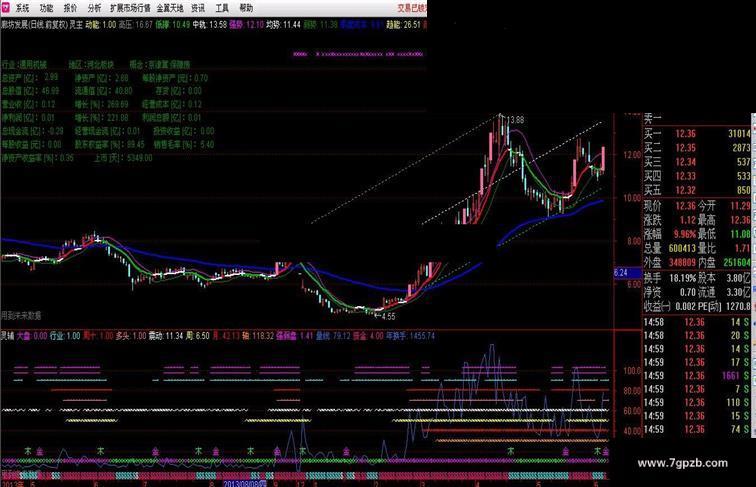Click the 强势 12.10 indicator value

(x=246, y=24)
